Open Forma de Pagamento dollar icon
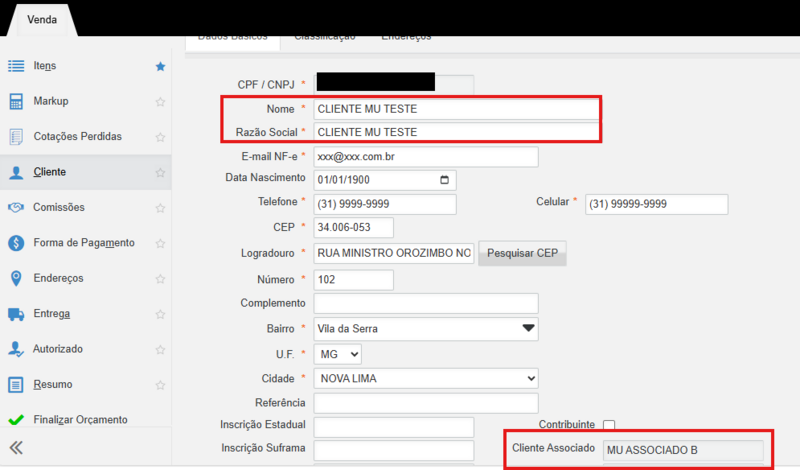 pyautogui.click(x=16, y=243)
